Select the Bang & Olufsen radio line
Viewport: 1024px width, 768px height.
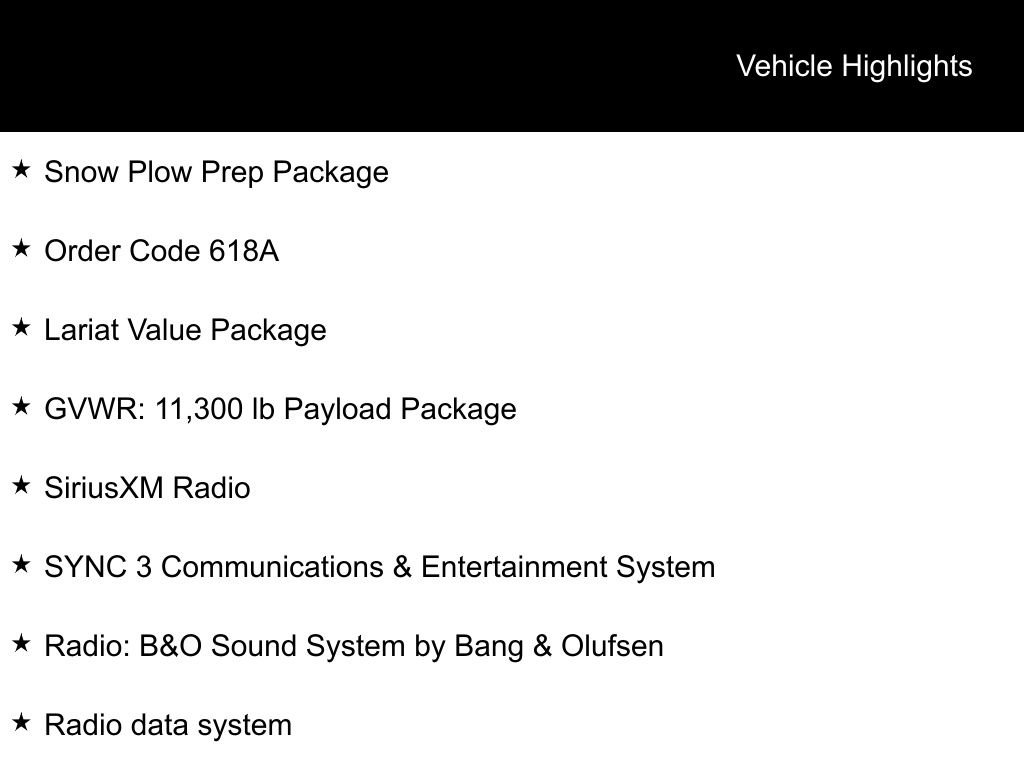point(354,646)
